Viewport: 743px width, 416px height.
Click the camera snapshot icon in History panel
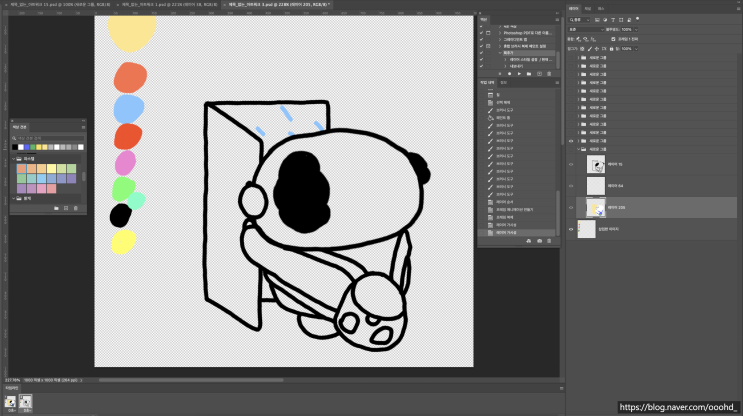(539, 241)
